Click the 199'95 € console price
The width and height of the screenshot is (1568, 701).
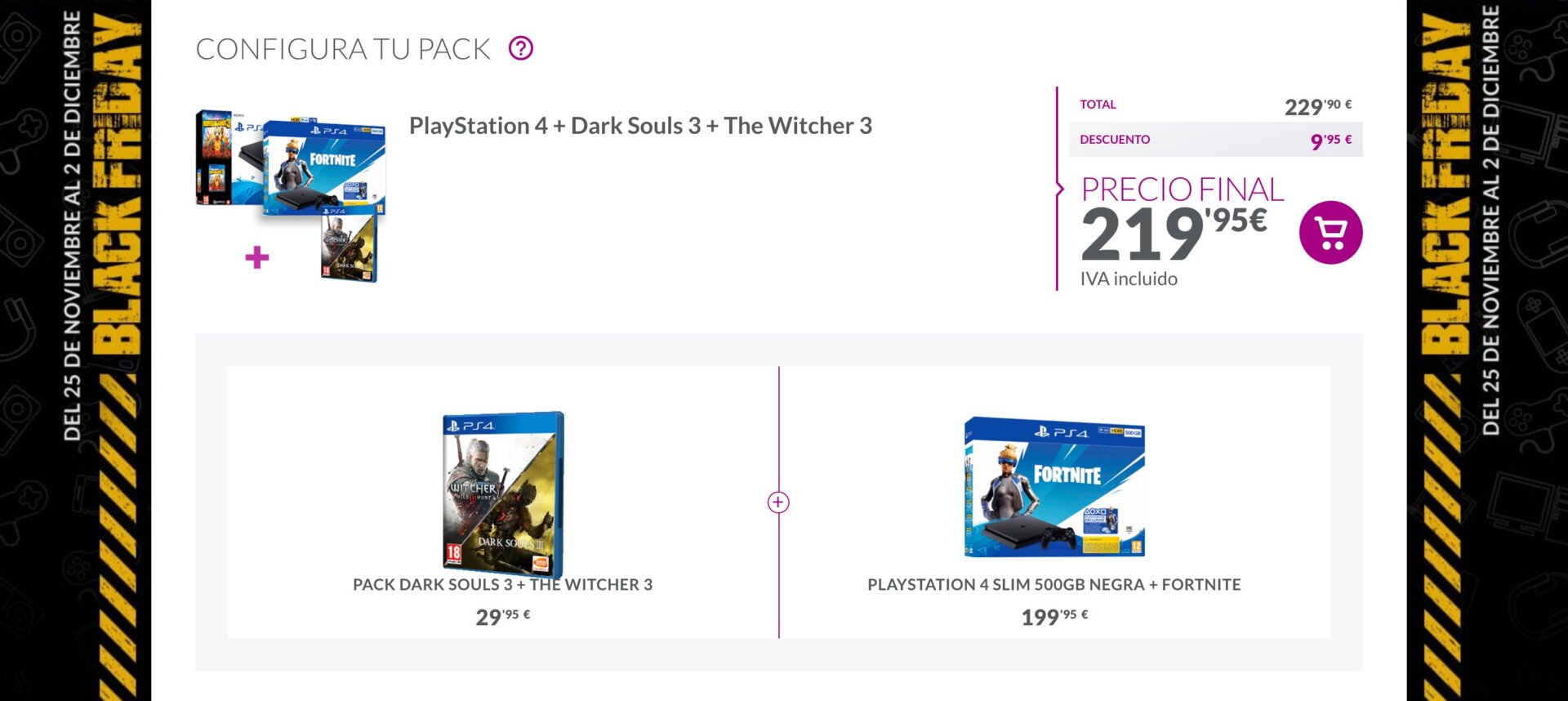[x=1053, y=617]
